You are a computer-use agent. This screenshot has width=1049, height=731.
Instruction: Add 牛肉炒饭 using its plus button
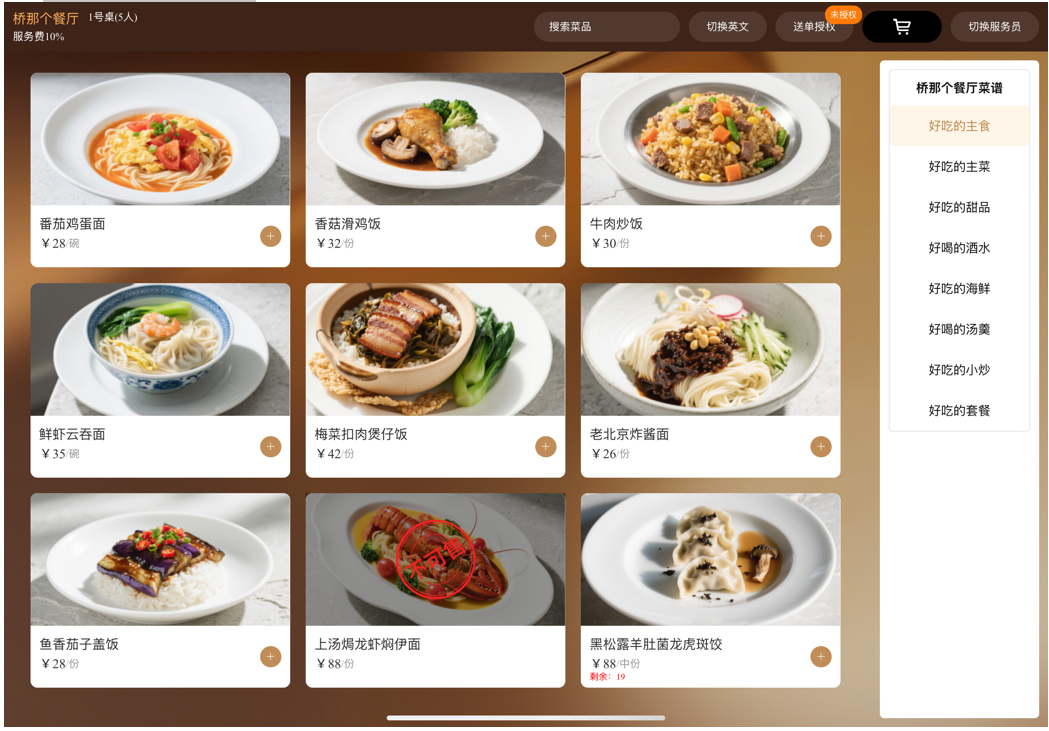click(821, 236)
